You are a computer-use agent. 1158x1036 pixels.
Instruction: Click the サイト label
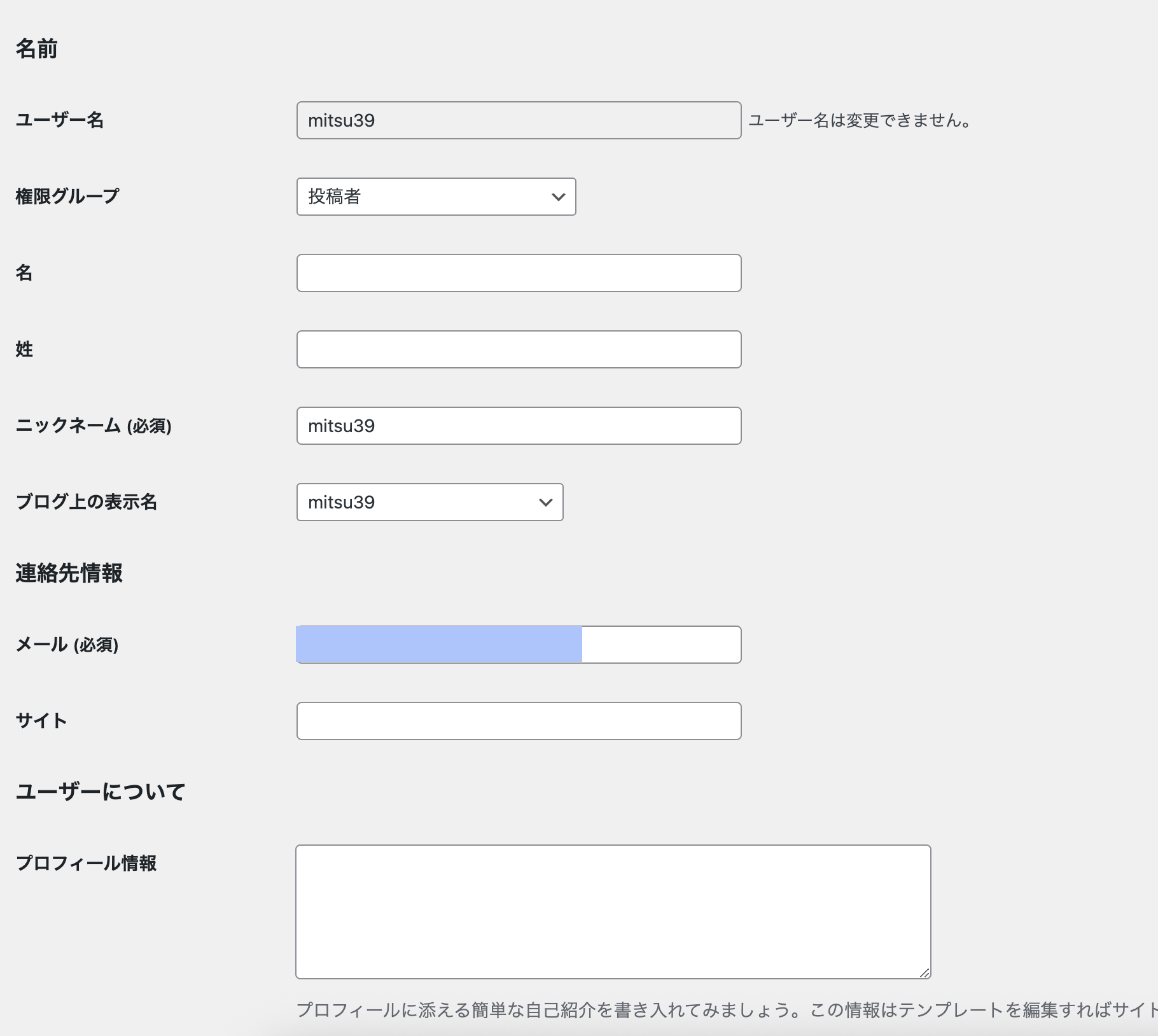[41, 721]
